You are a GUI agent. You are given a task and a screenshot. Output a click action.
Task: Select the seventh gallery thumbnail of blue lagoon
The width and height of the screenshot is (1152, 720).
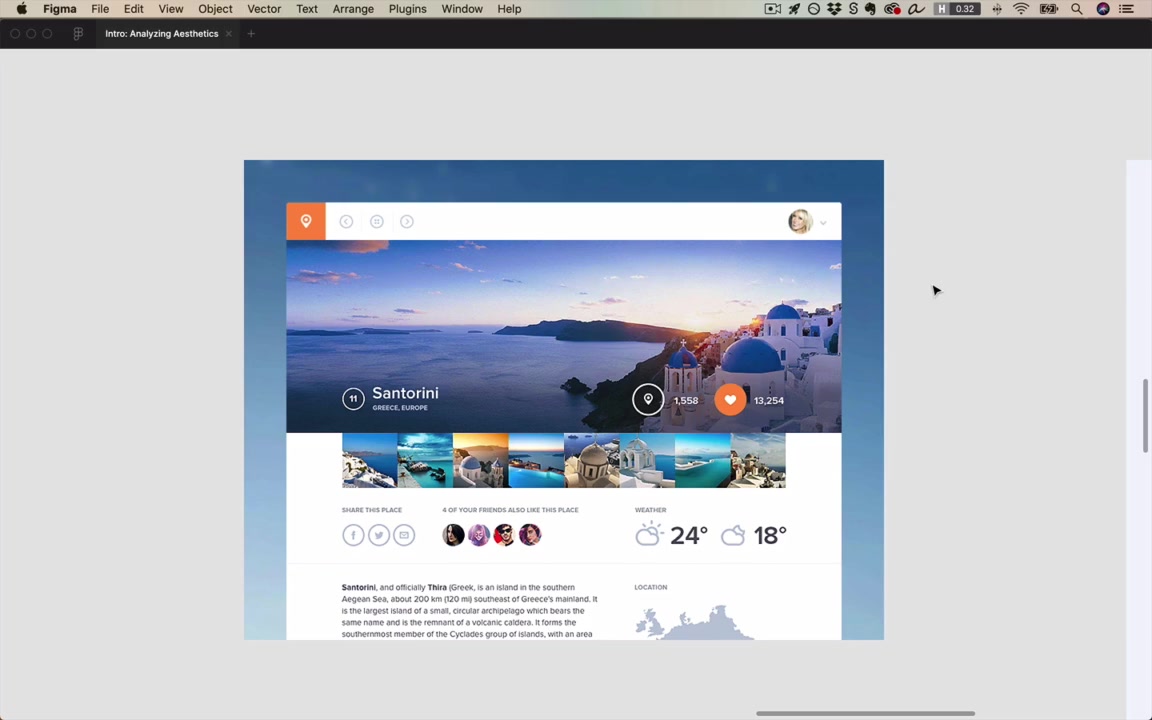(703, 461)
